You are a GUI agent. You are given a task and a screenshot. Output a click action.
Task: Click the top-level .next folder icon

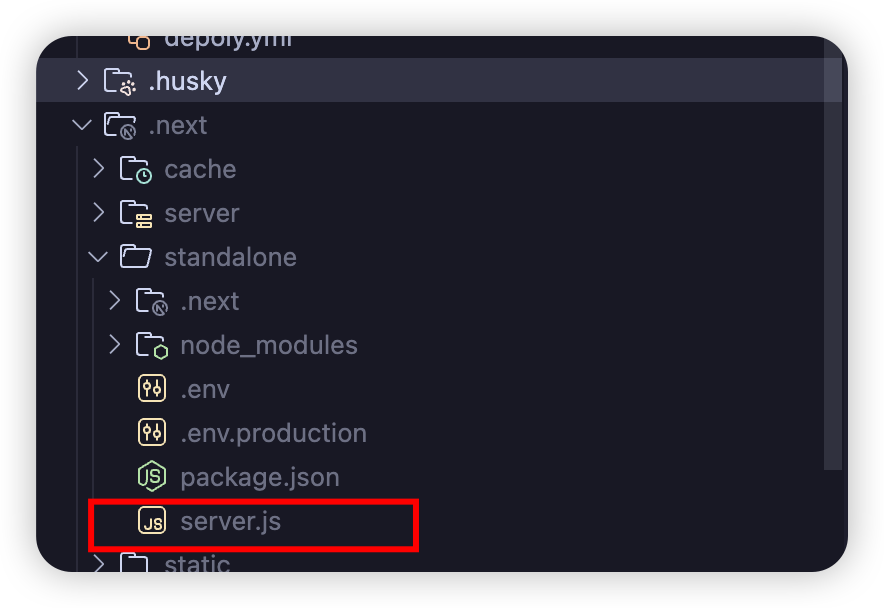tap(120, 125)
